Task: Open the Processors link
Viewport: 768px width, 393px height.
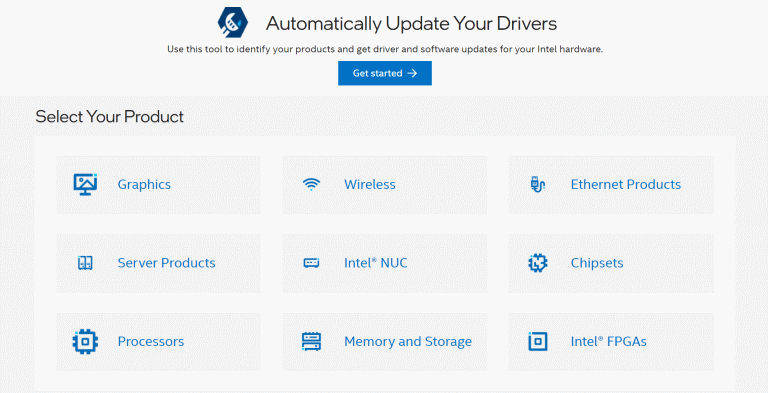Action: (x=151, y=342)
